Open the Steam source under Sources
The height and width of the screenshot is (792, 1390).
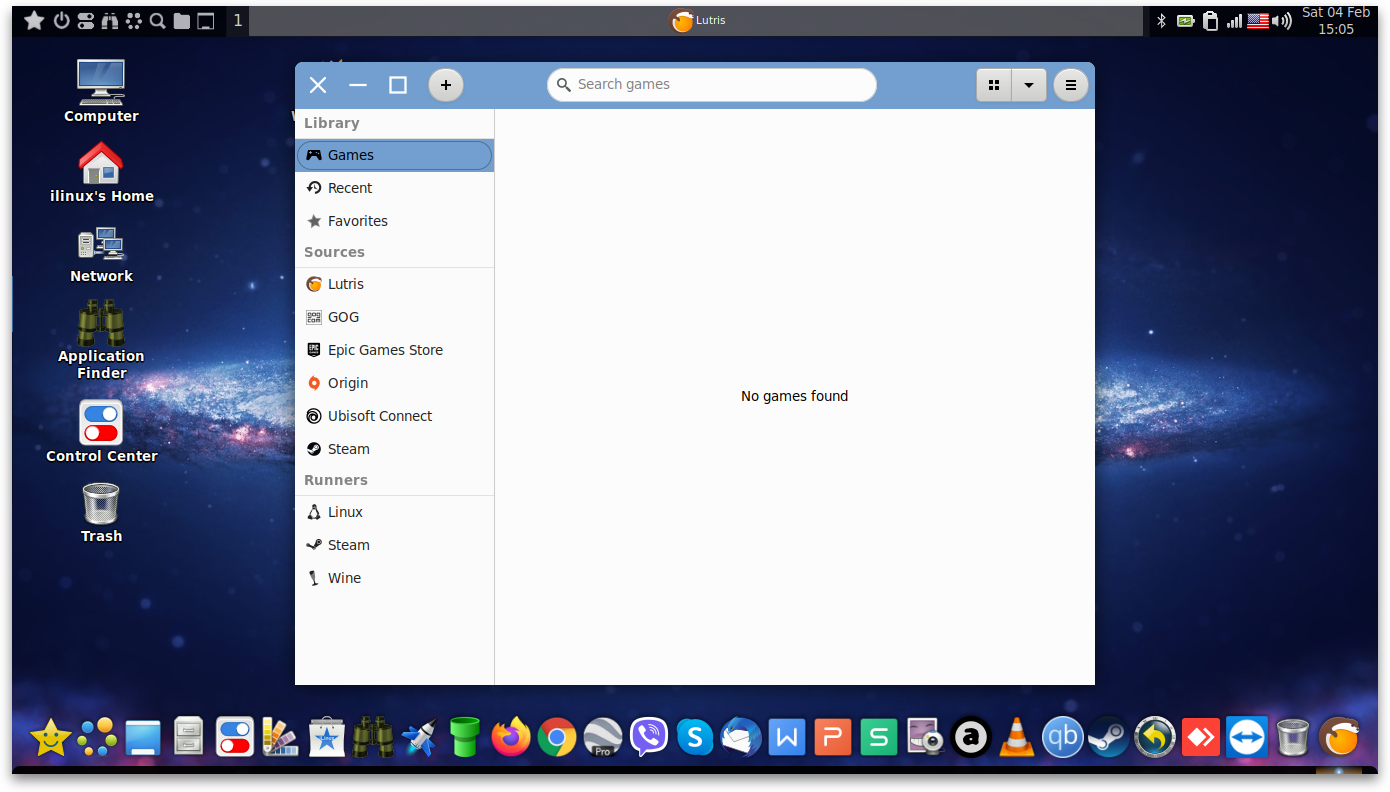coord(394,449)
